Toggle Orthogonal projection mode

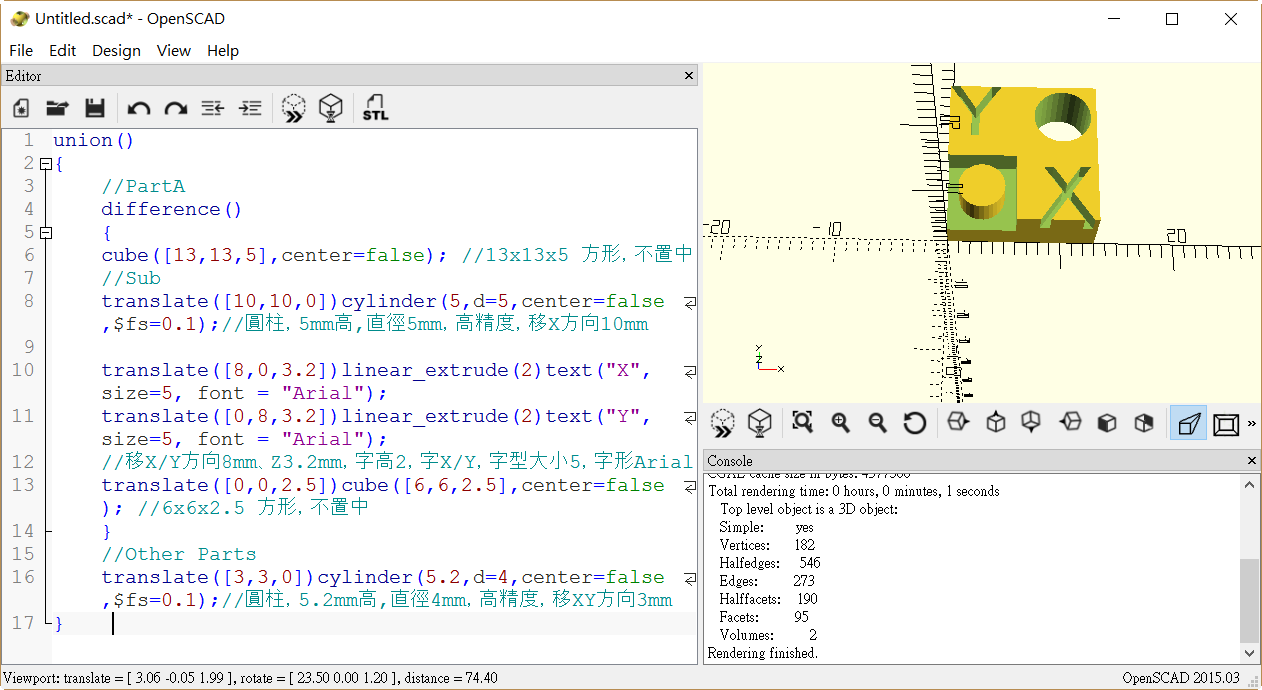tap(1226, 424)
